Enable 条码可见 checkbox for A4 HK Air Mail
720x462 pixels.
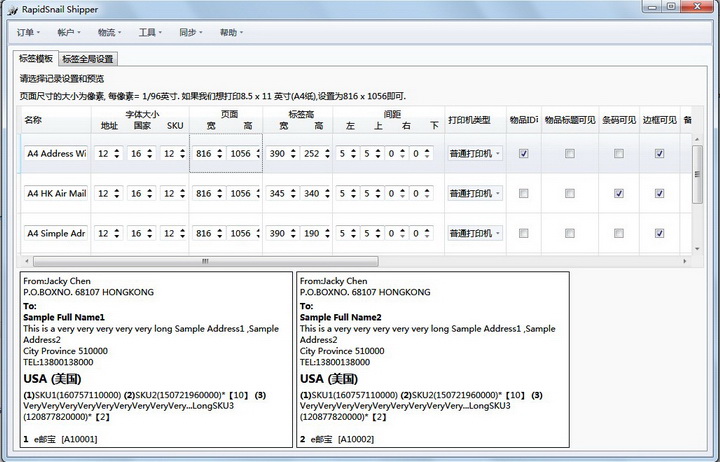coord(619,193)
